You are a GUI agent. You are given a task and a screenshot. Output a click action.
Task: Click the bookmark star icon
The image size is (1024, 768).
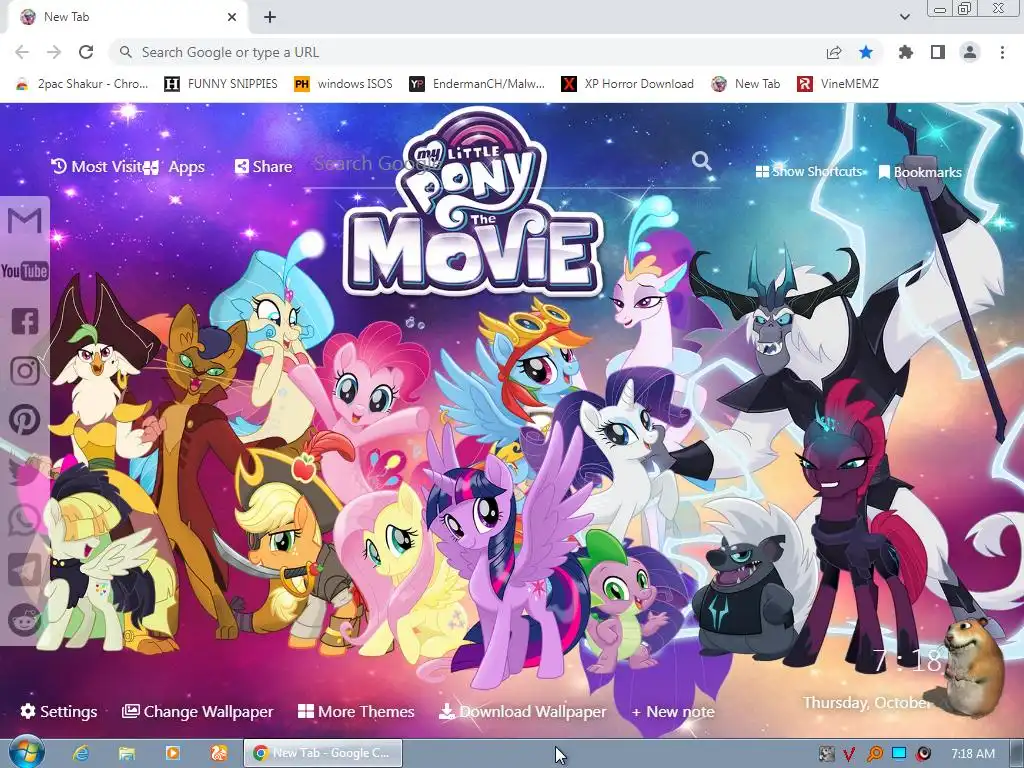pos(866,52)
